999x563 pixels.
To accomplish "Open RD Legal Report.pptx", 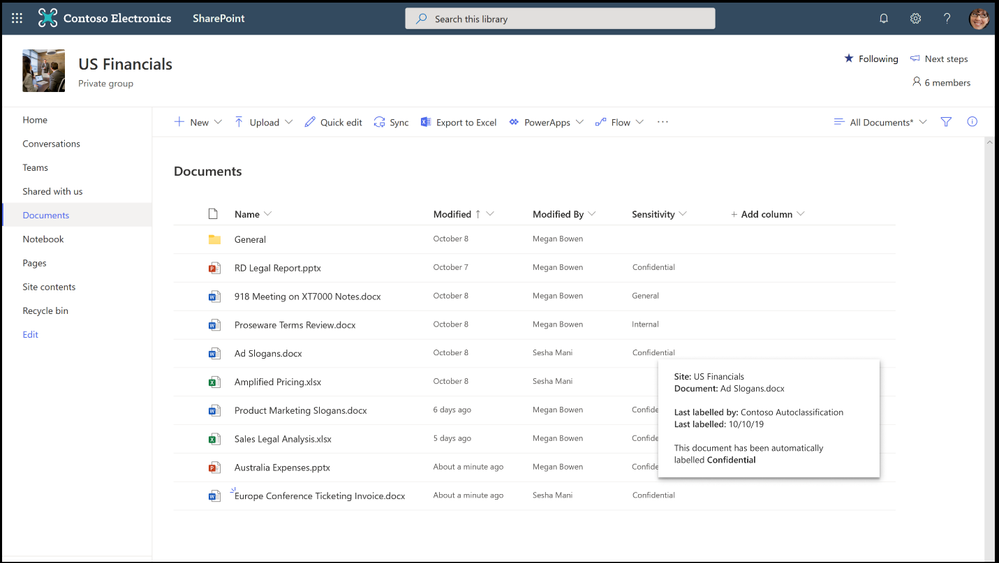I will coord(278,268).
